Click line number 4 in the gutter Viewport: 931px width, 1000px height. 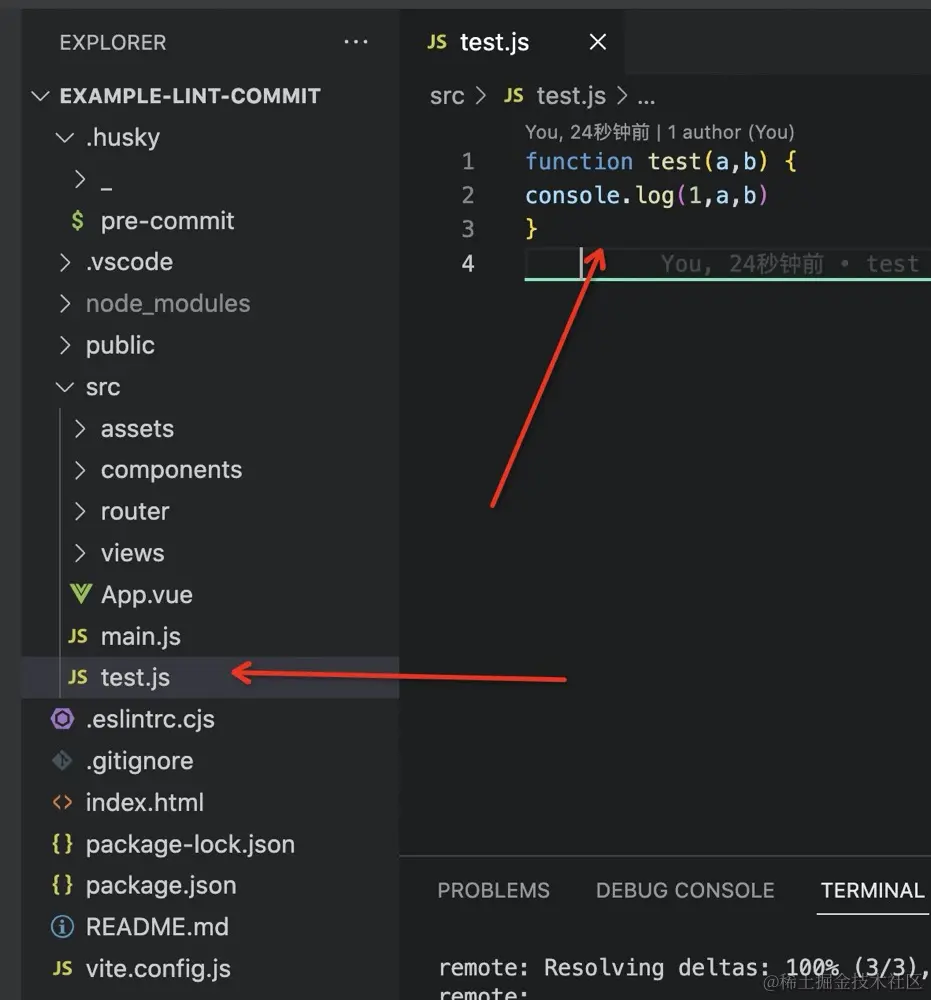(468, 263)
